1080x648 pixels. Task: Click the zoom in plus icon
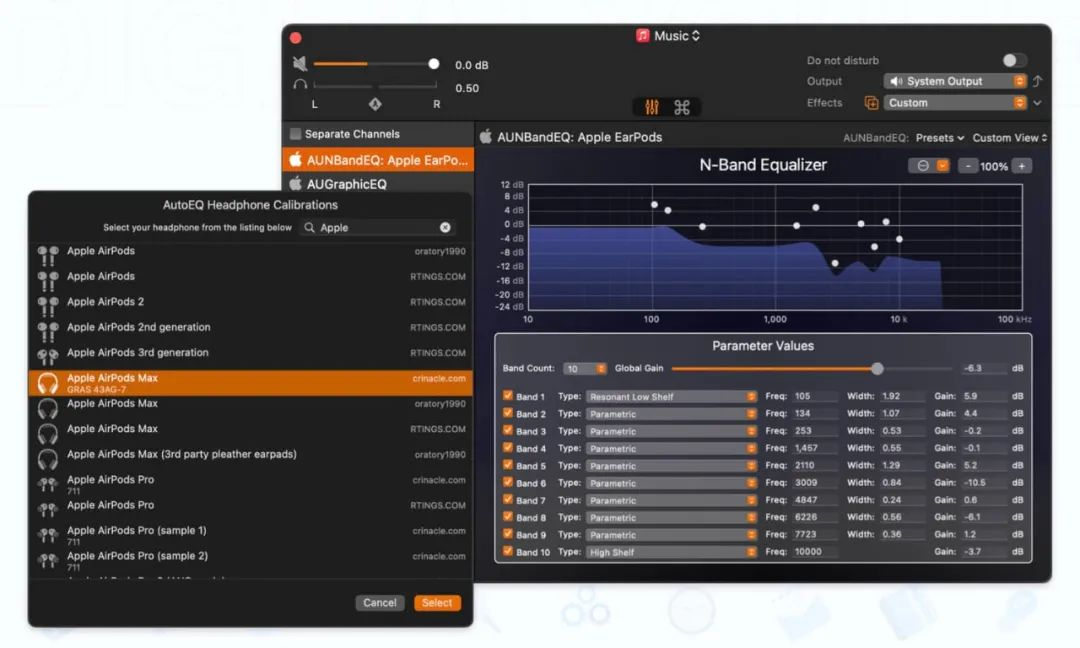tap(1022, 166)
